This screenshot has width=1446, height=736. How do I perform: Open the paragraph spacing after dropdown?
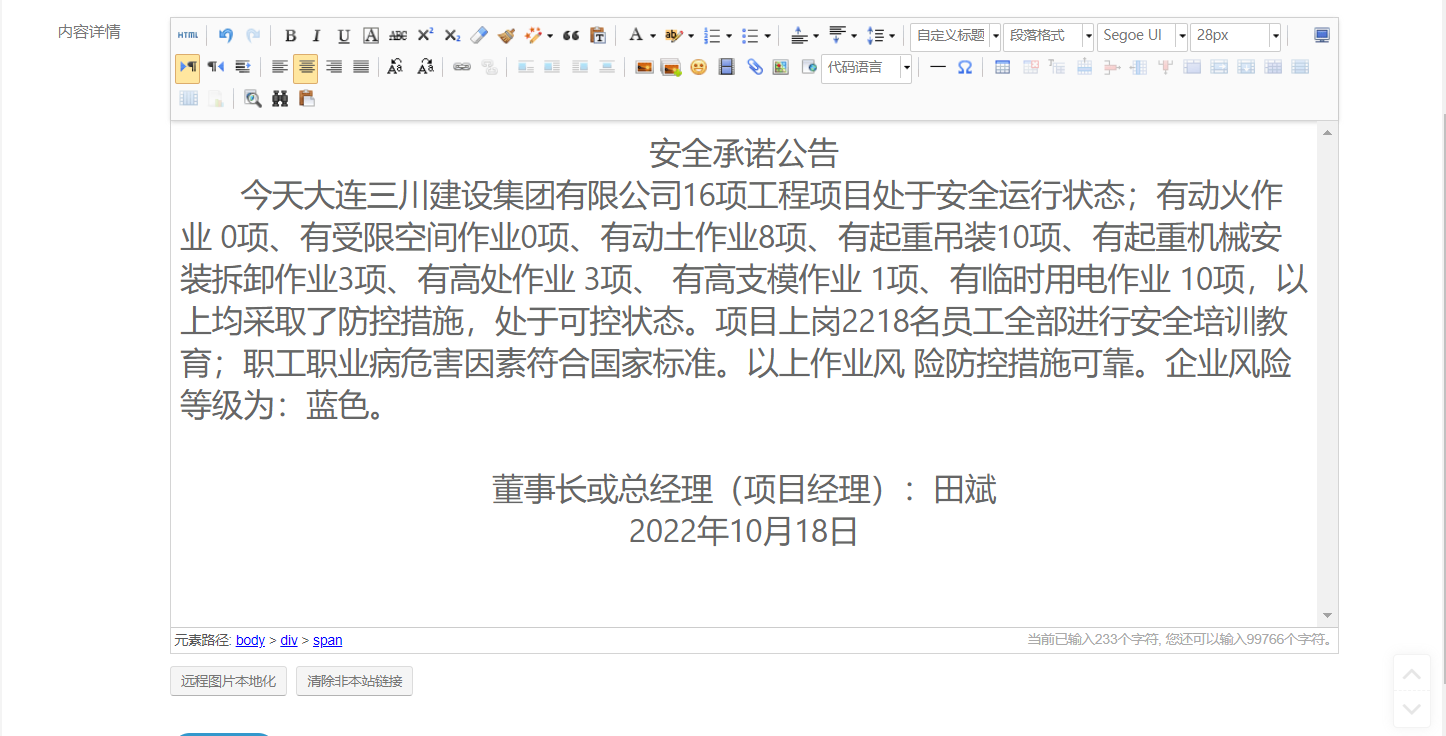pos(854,36)
